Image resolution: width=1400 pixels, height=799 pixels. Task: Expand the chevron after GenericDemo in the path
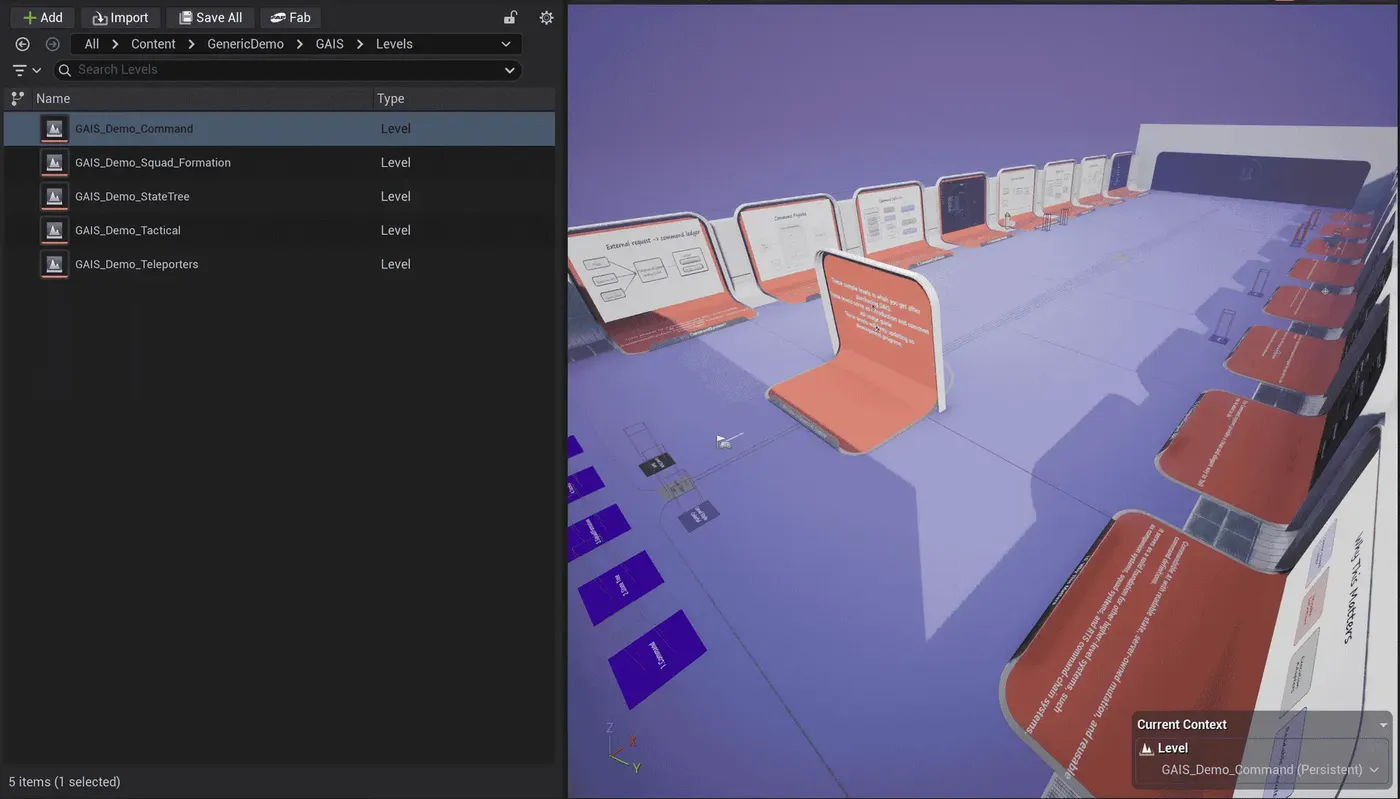(x=299, y=44)
